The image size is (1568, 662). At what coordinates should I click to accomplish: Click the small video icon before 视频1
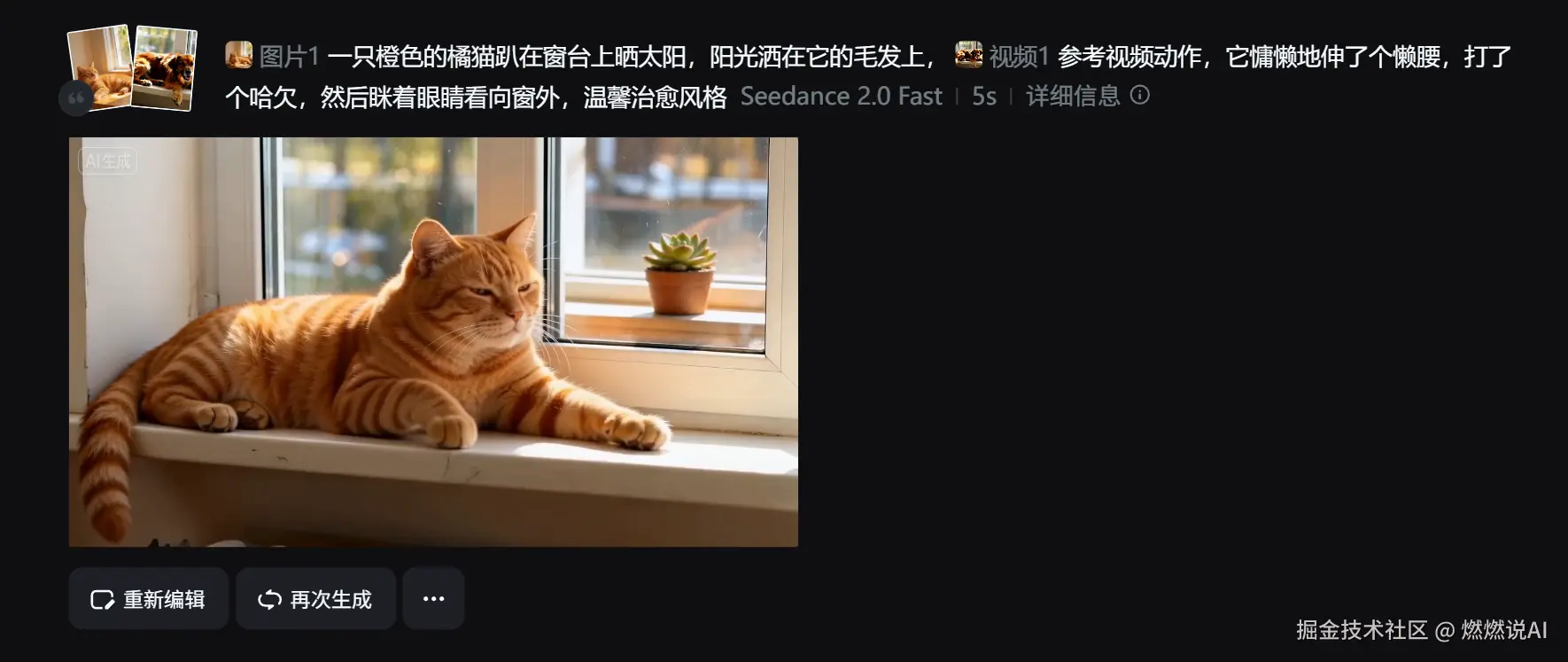[969, 56]
